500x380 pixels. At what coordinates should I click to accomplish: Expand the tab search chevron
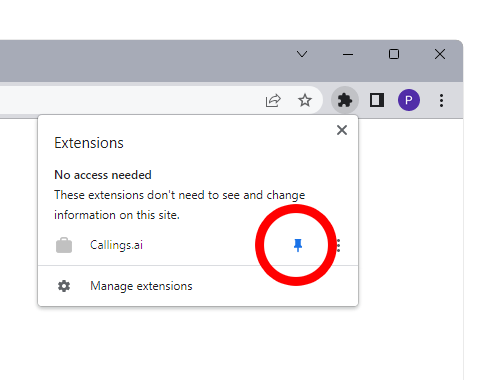(302, 54)
